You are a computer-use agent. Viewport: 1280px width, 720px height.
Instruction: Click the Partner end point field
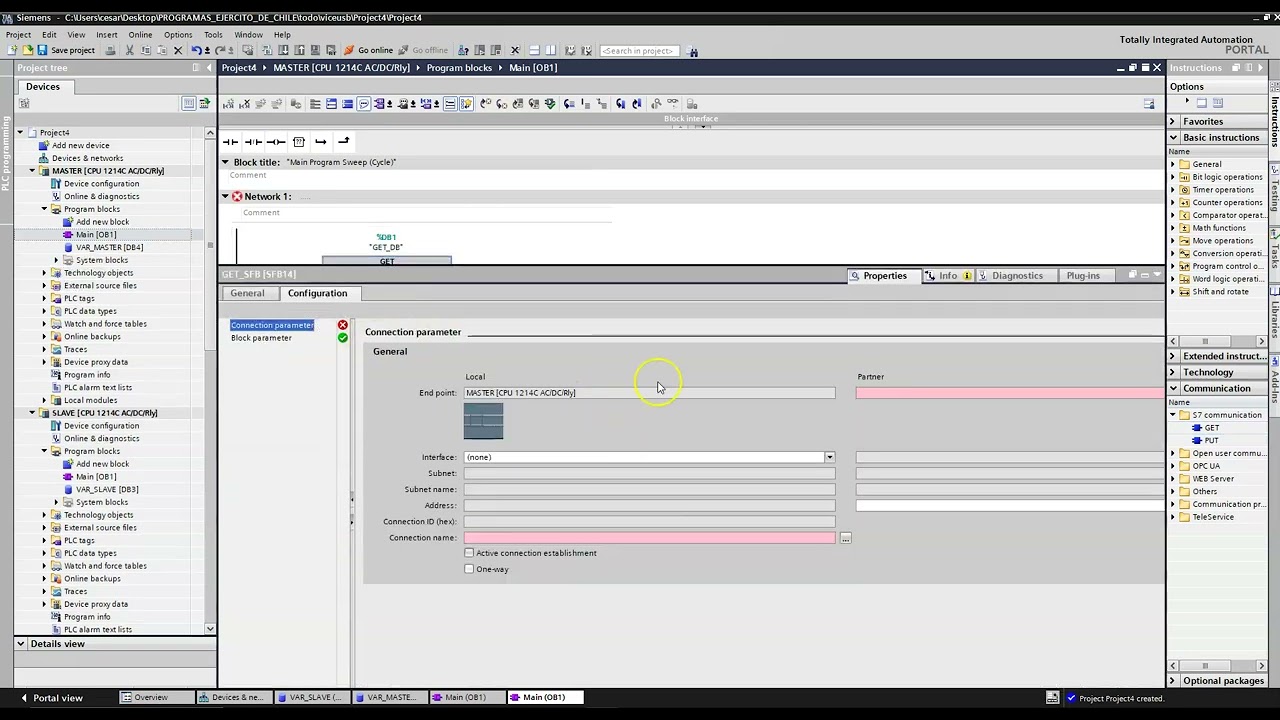[1010, 393]
